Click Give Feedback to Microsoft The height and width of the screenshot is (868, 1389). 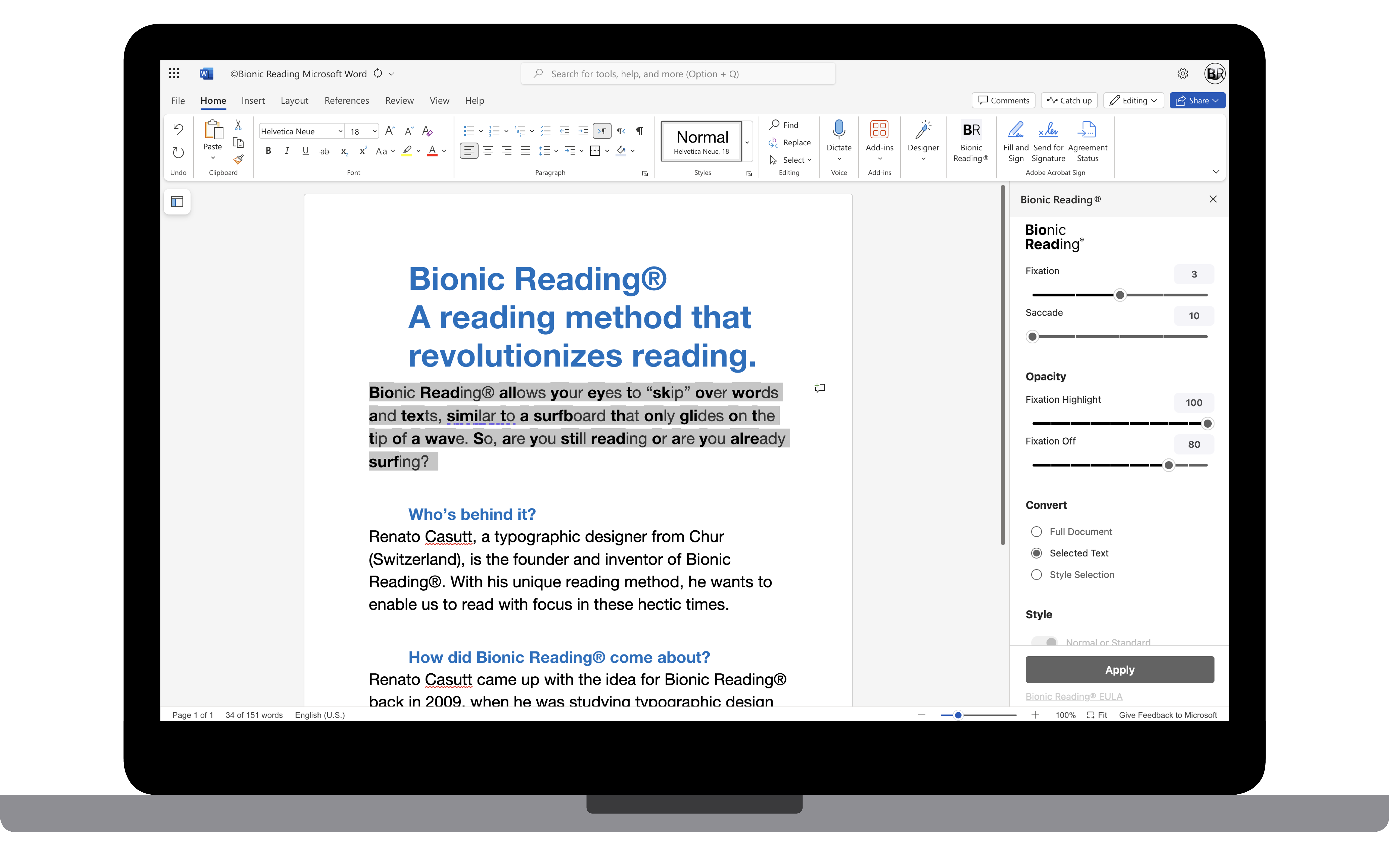coord(1167,715)
